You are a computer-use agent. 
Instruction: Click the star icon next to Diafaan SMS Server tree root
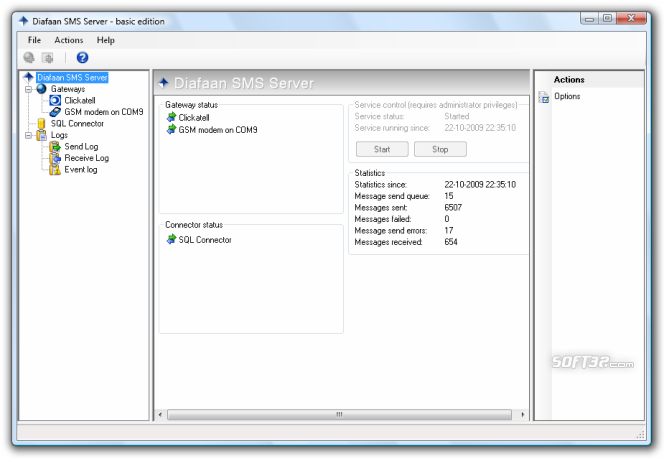(x=28, y=77)
